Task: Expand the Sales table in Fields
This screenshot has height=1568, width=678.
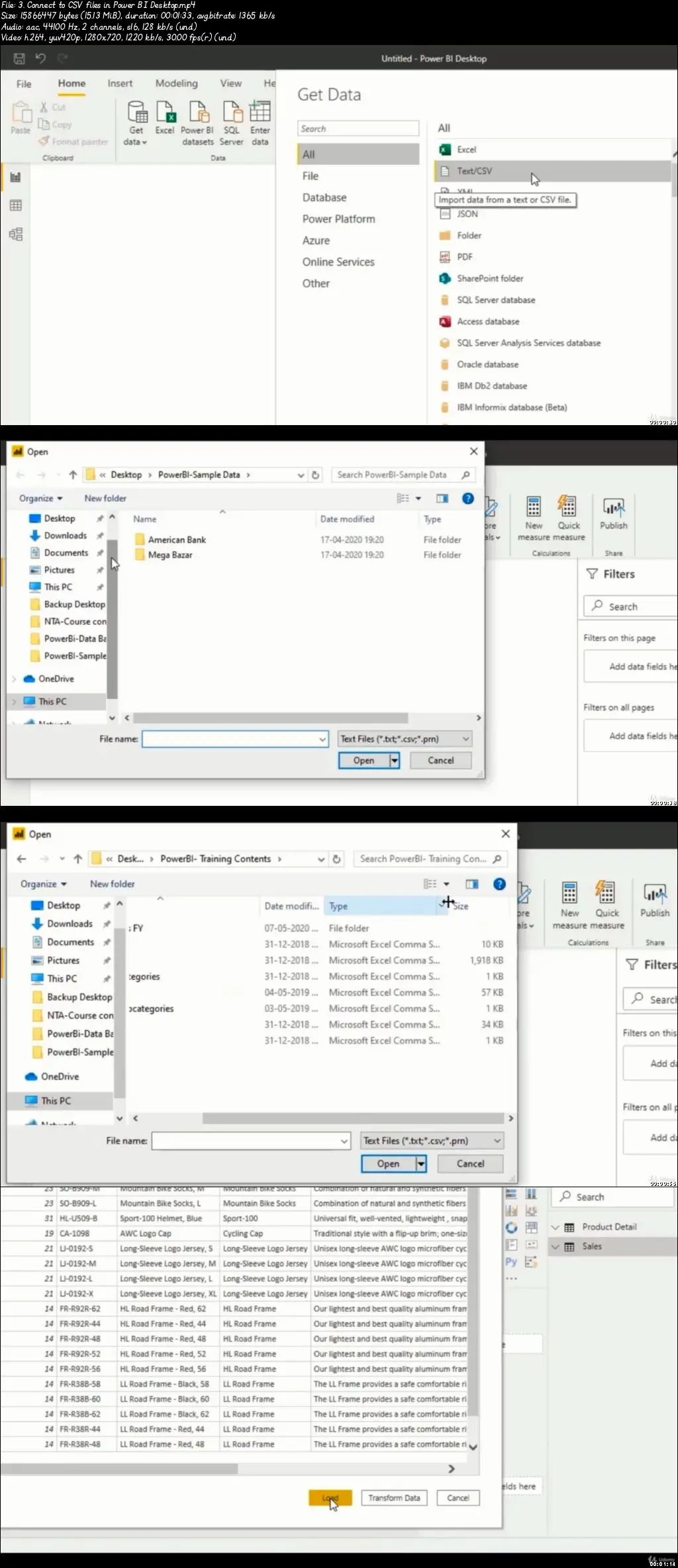Action: click(x=555, y=1247)
